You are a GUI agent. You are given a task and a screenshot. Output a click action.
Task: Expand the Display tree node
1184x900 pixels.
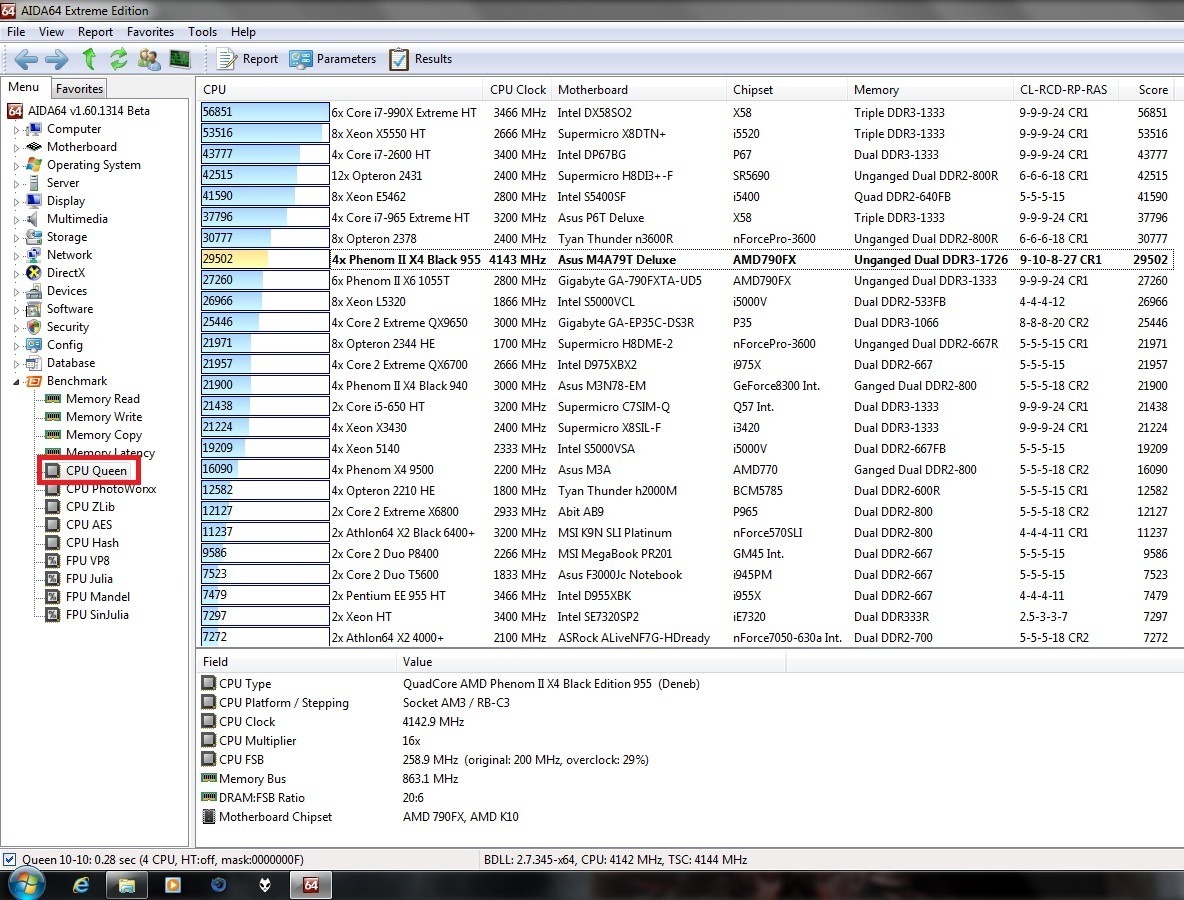click(x=17, y=202)
